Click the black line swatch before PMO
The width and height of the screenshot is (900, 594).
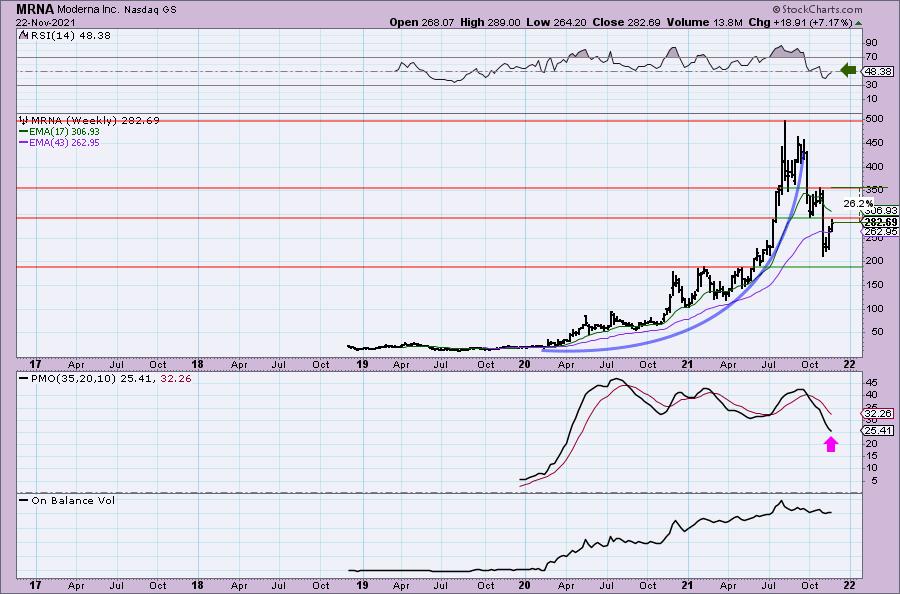(x=24, y=379)
